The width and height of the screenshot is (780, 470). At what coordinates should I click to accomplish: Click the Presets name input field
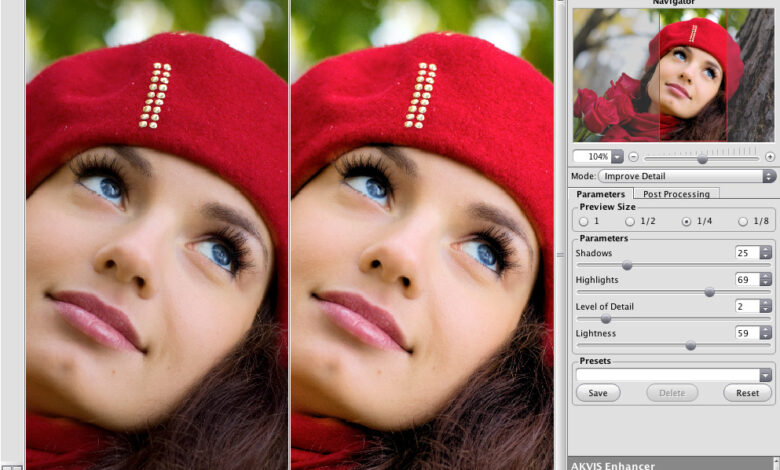click(668, 375)
